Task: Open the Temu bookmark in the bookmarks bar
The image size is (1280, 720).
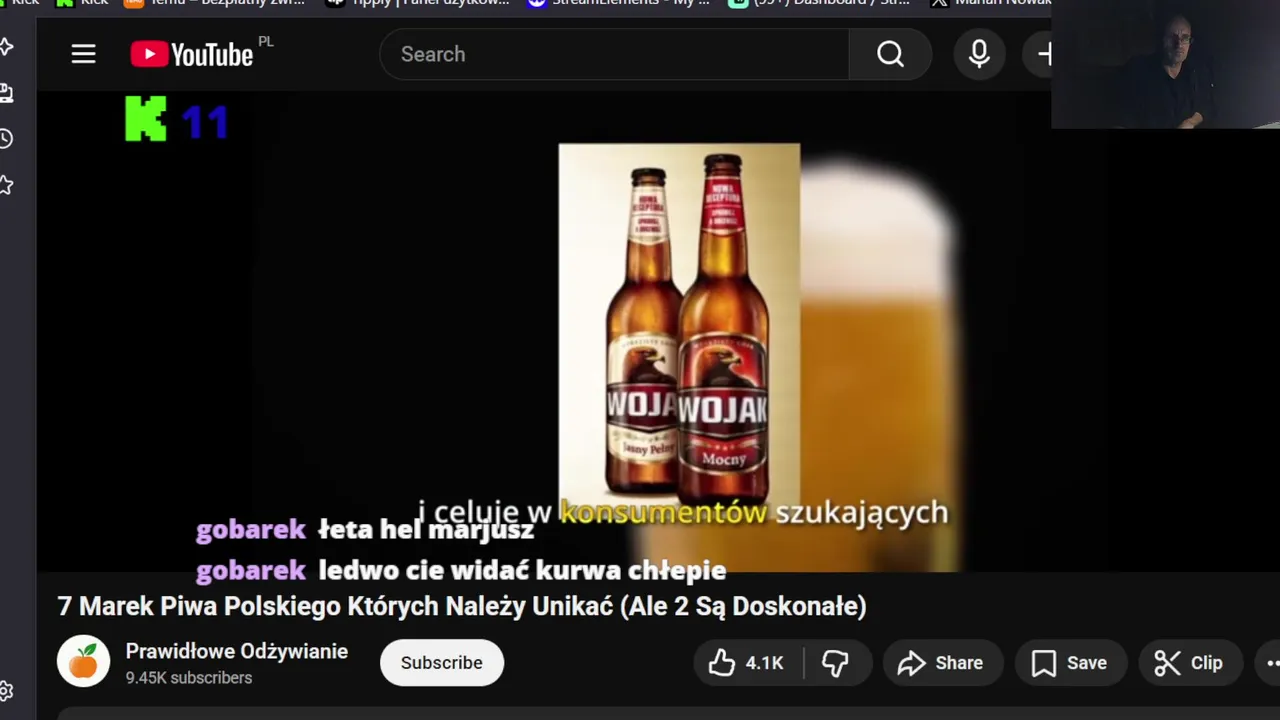Action: coord(215,3)
